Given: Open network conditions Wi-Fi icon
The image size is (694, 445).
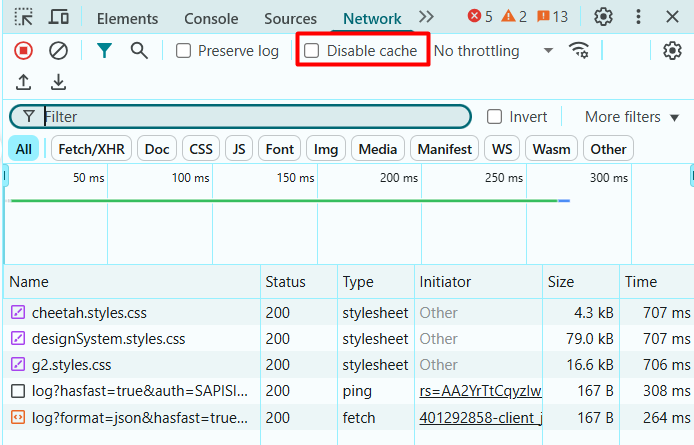Looking at the screenshot, I should click(x=578, y=50).
